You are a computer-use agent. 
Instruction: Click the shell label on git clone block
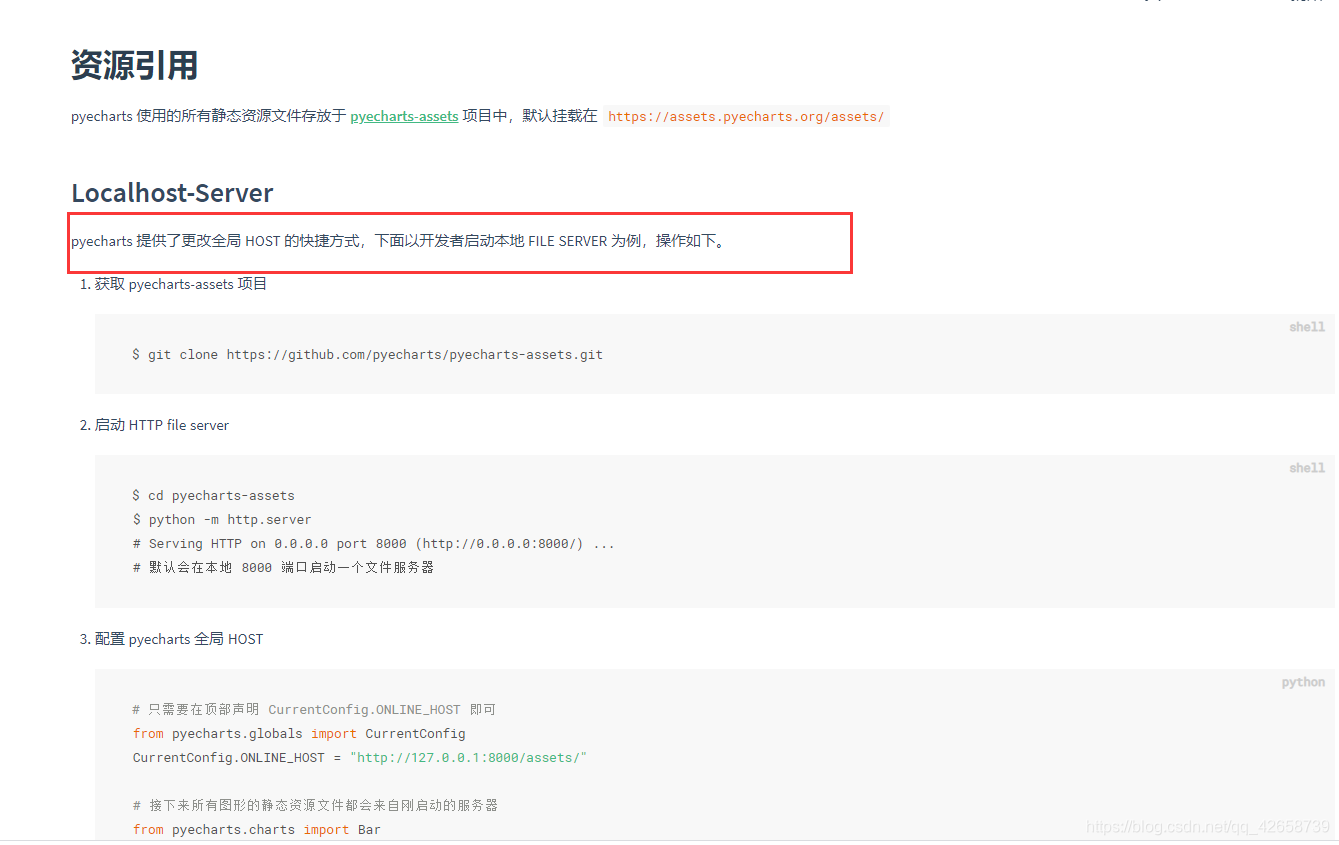coord(1306,327)
